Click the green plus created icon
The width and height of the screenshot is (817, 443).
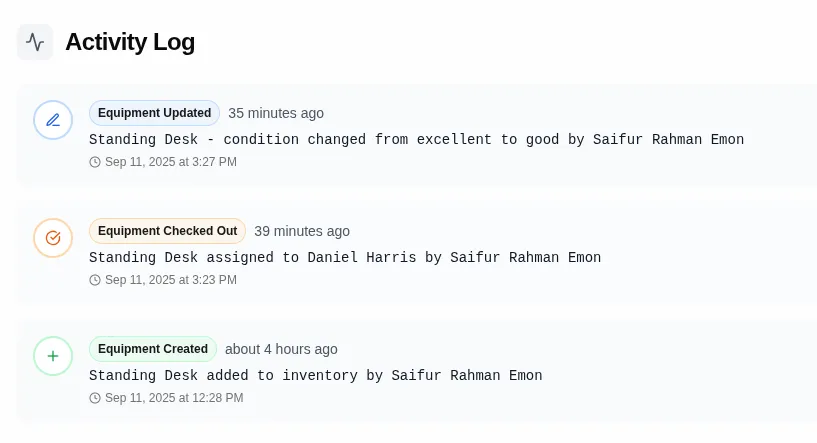[53, 356]
